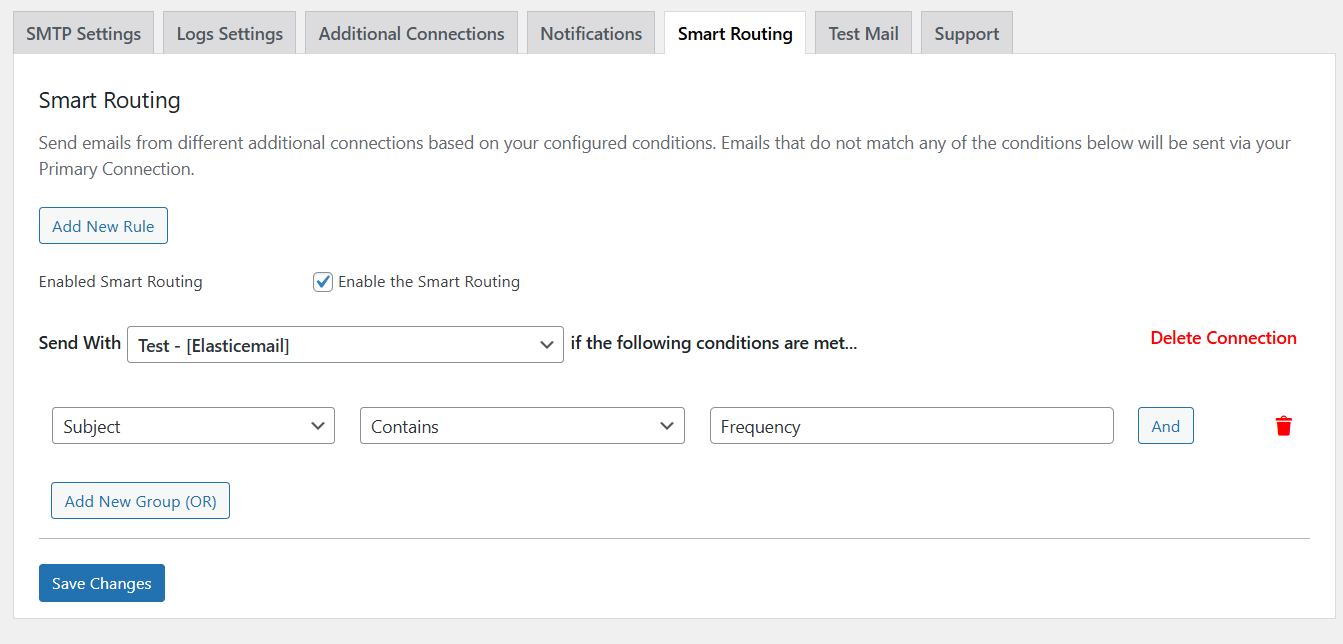Switch to the SMTP Settings tab
Screen dimensions: 1343x644
tap(83, 32)
